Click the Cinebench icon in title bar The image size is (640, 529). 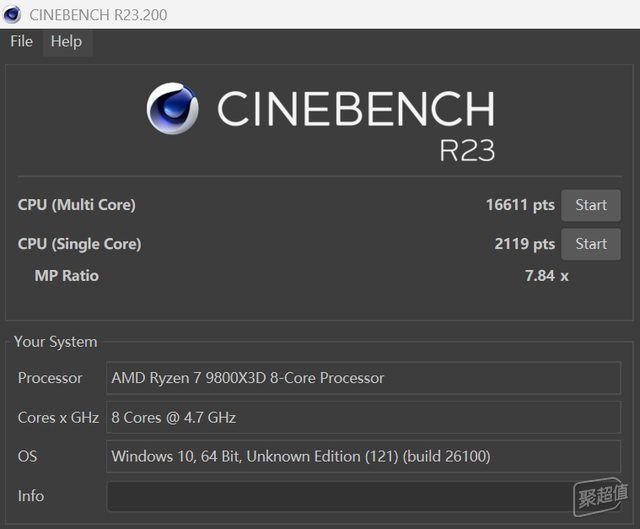pyautogui.click(x=11, y=14)
